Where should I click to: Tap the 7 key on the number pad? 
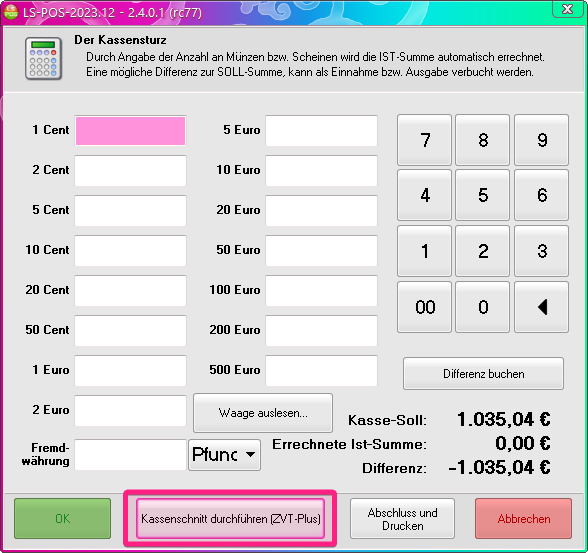[x=424, y=140]
